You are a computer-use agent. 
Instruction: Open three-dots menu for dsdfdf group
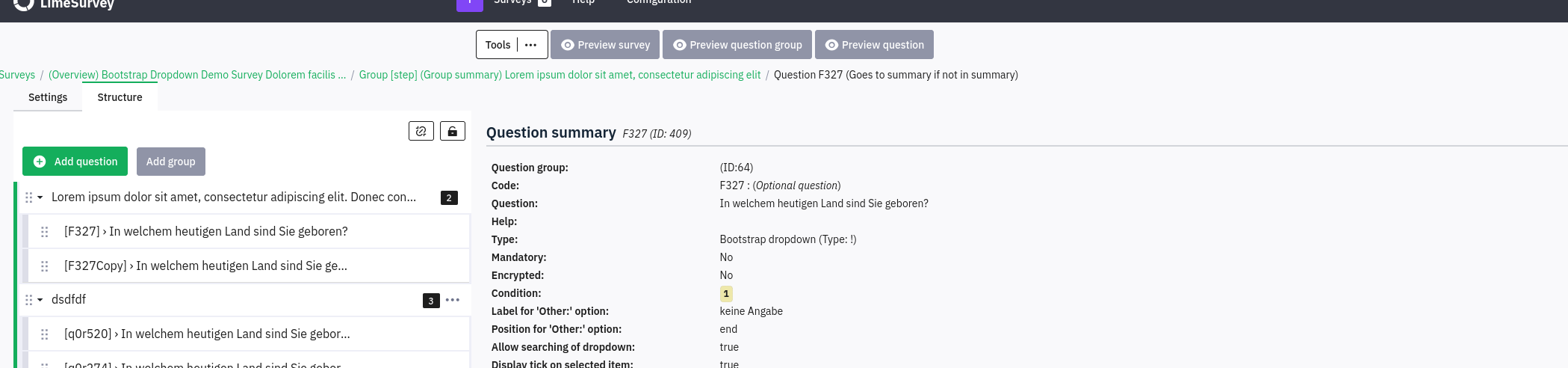[x=453, y=300]
